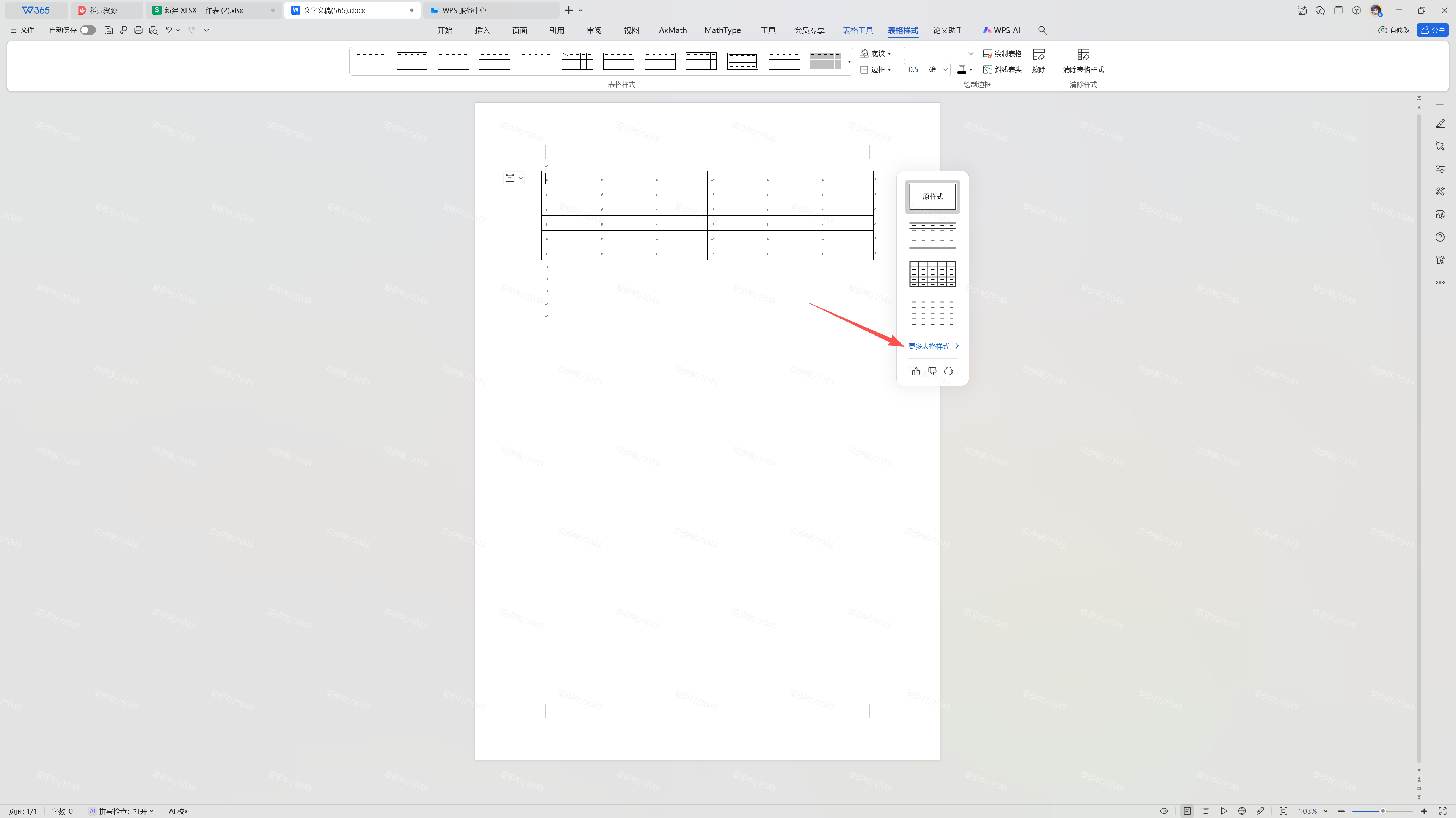Open the search magnifier icon
The width and height of the screenshot is (1456, 818).
pyautogui.click(x=1042, y=30)
